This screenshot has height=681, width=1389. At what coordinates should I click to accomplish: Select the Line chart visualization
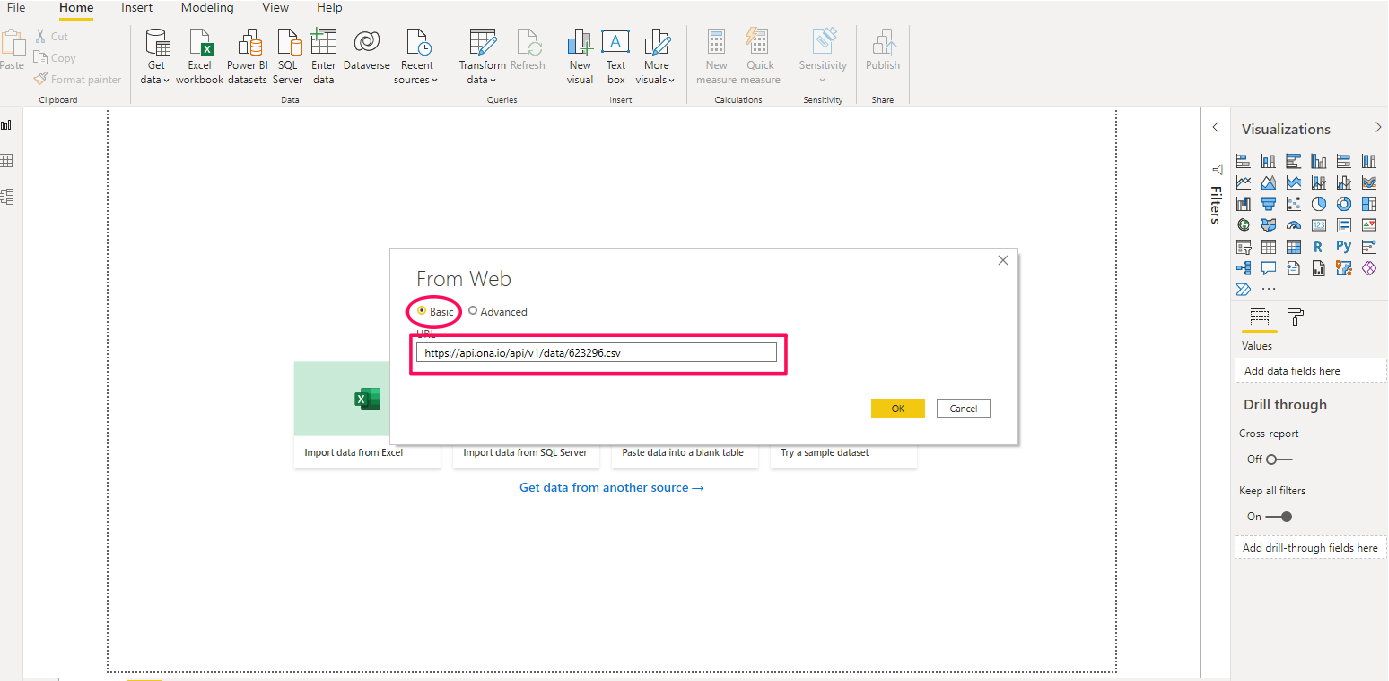[1244, 182]
